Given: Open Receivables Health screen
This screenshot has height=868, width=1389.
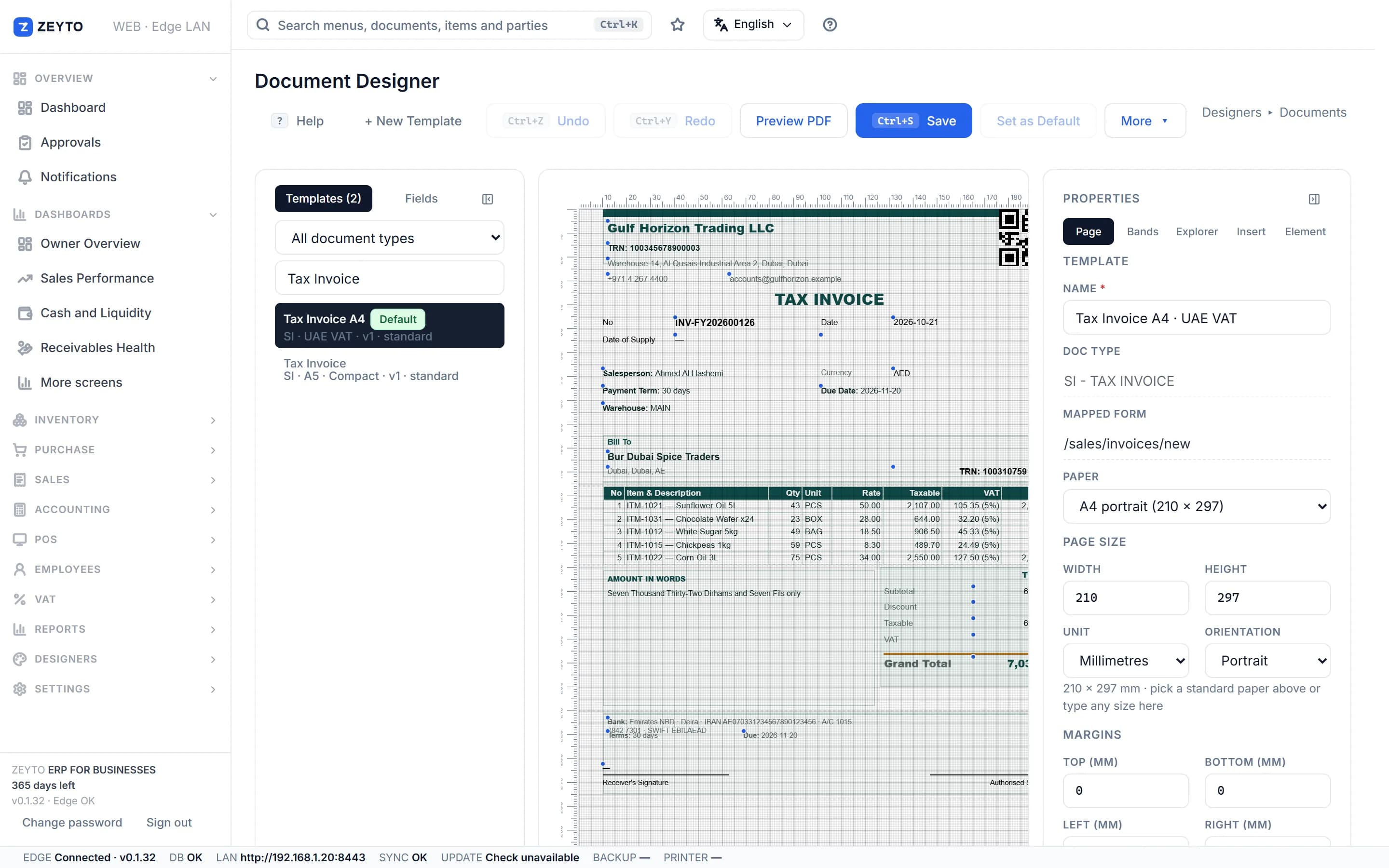Looking at the screenshot, I should 97,348.
